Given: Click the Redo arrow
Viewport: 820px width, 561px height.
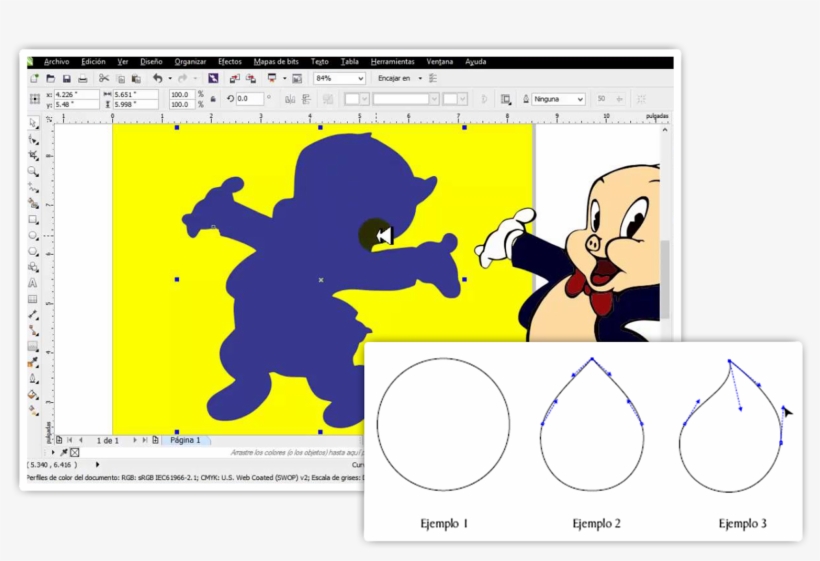Looking at the screenshot, I should pos(183,78).
